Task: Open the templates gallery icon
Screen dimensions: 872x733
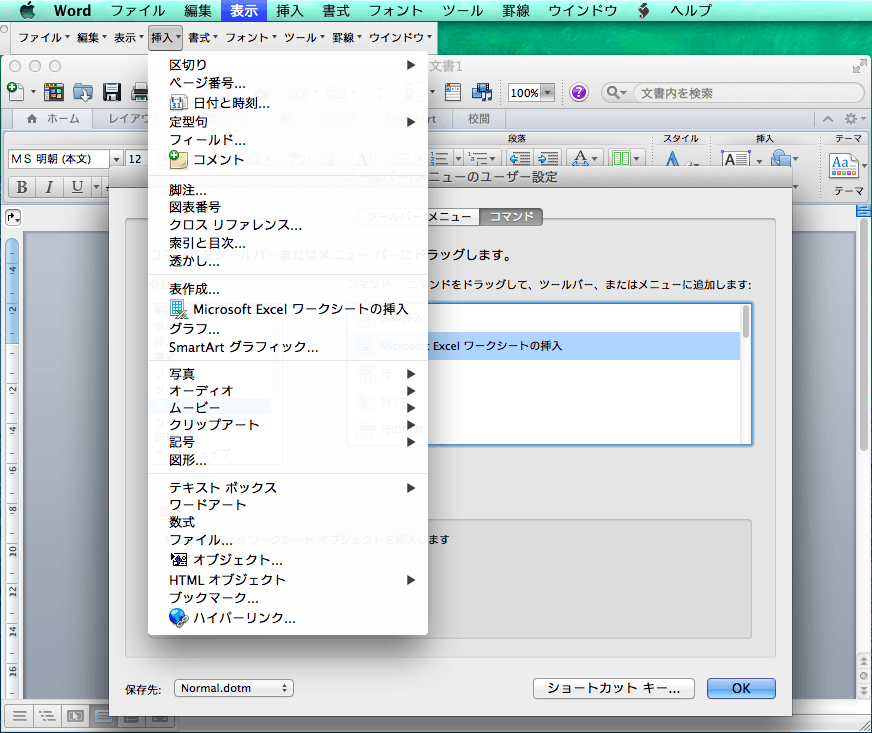Action: click(53, 92)
